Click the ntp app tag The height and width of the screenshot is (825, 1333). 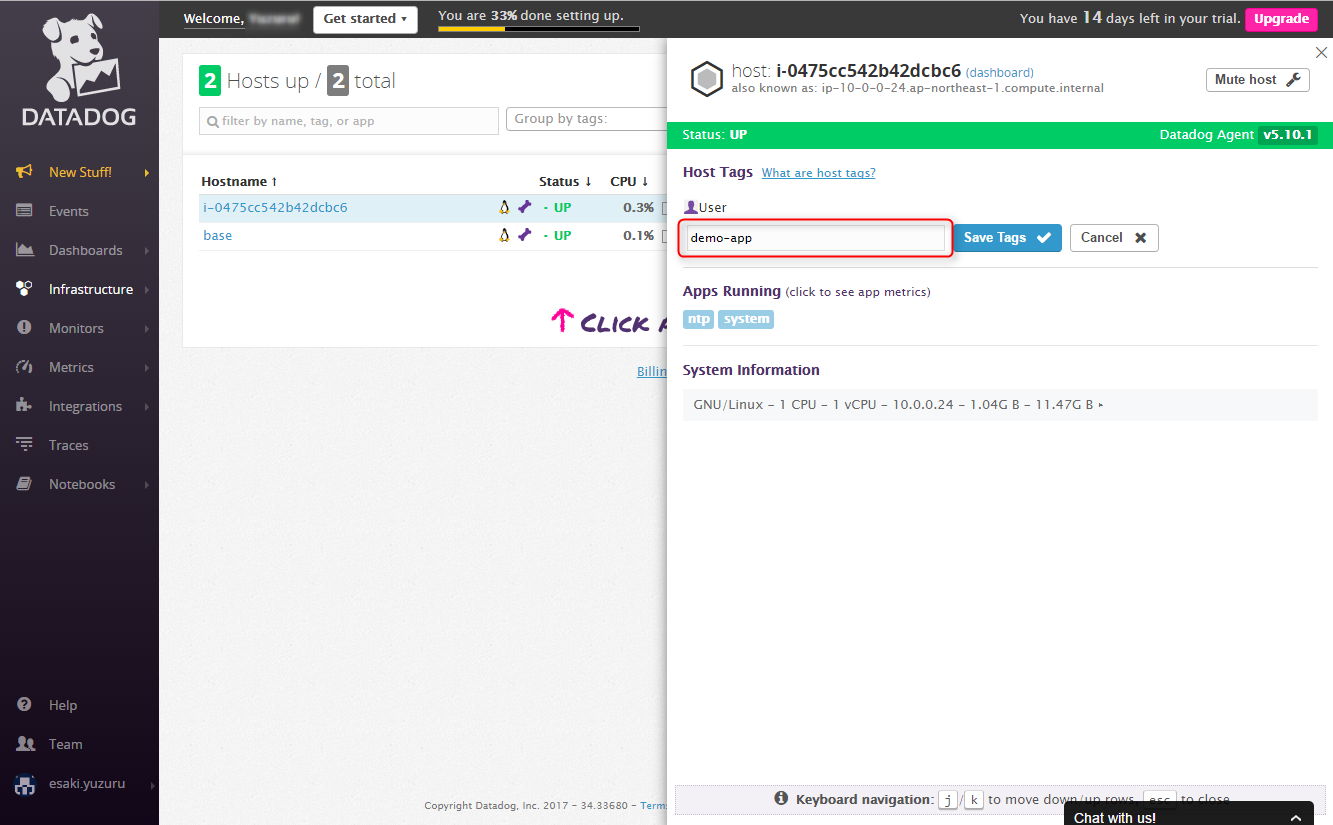[698, 319]
